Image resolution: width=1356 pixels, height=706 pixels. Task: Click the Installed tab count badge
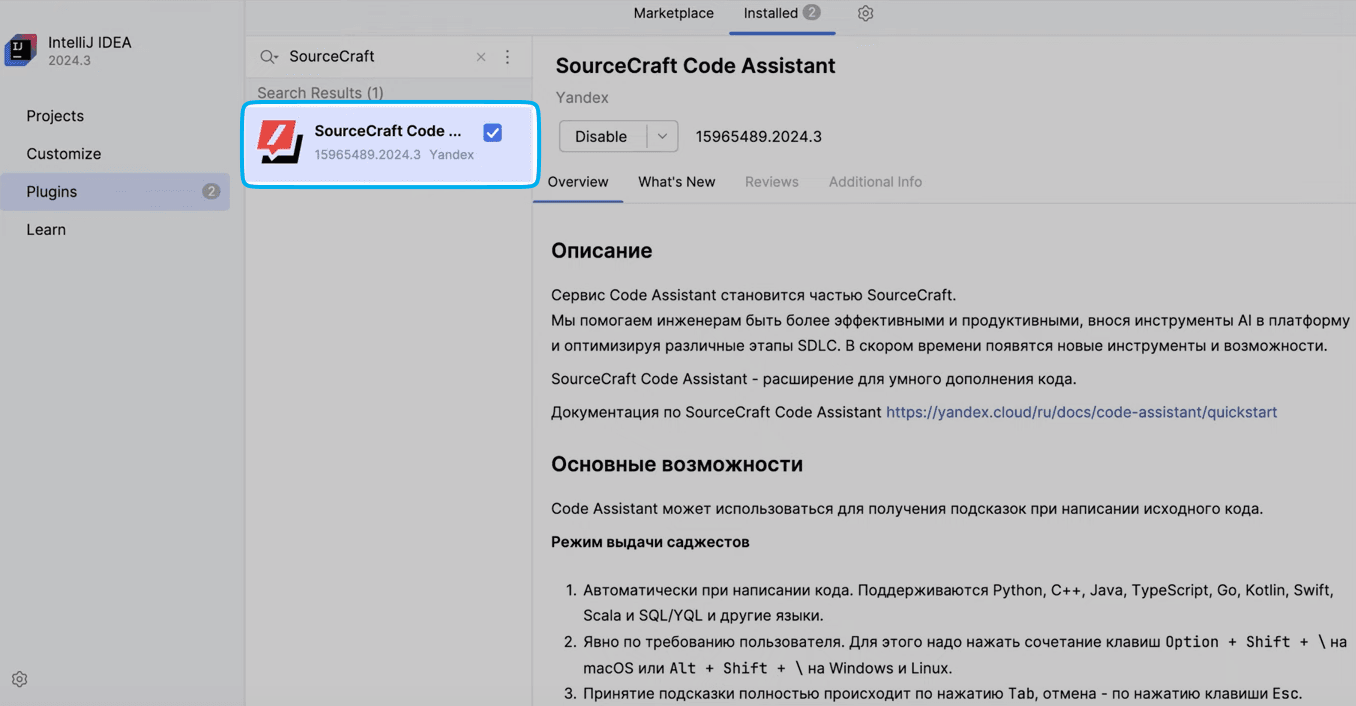[811, 13]
